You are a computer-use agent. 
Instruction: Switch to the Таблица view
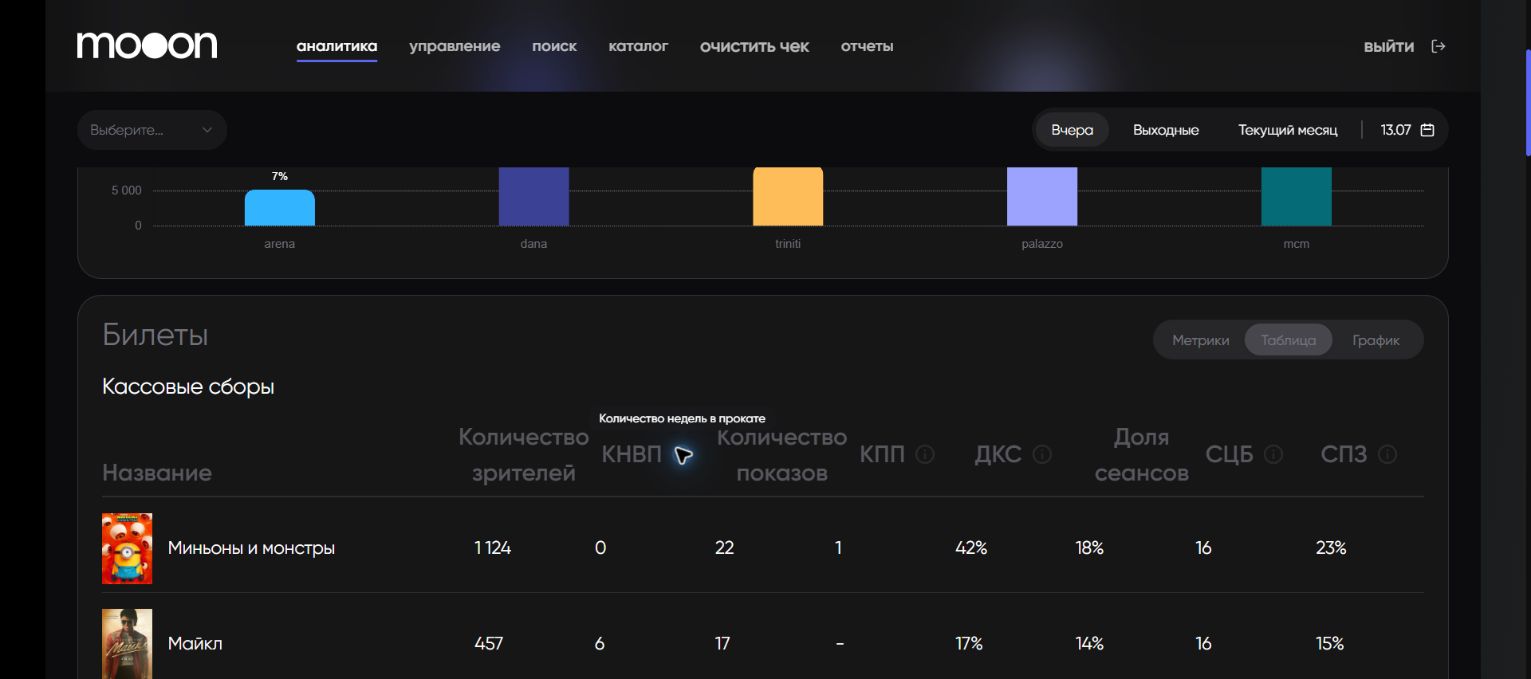[x=1288, y=340]
